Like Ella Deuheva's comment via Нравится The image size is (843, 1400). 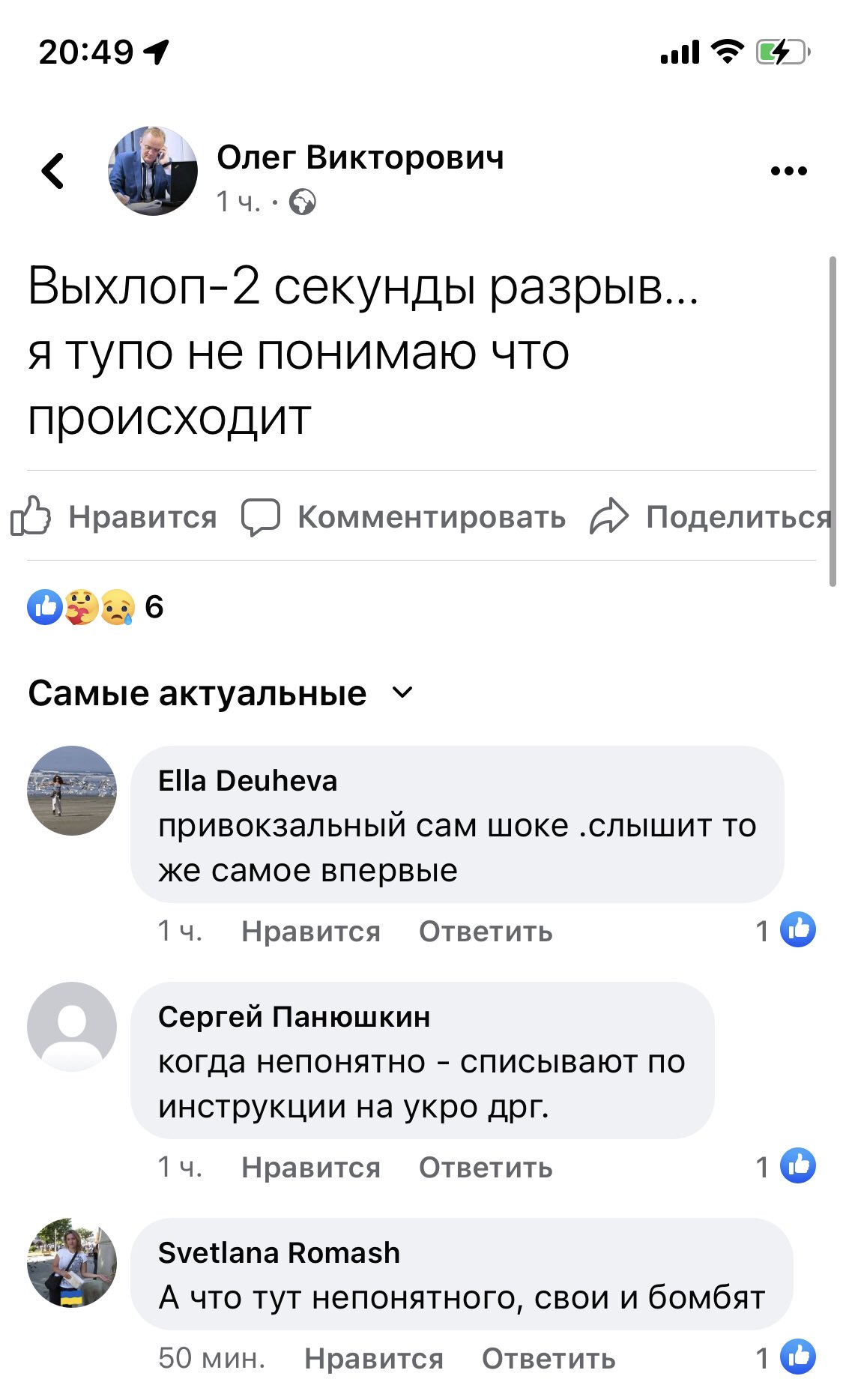(311, 932)
